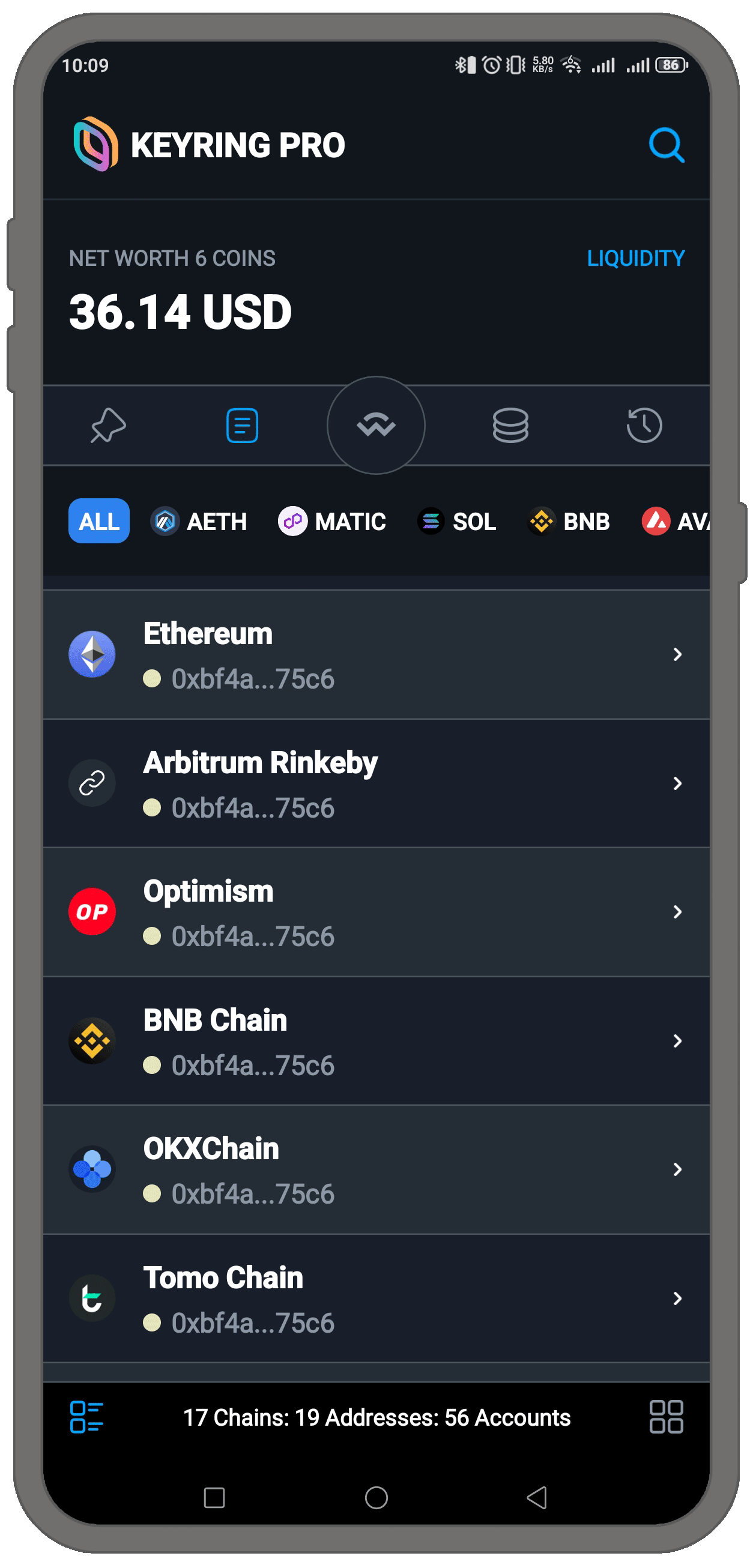Expand the Arbitrum Rinkeby chevron
The width and height of the screenshot is (753, 1568).
click(x=677, y=783)
